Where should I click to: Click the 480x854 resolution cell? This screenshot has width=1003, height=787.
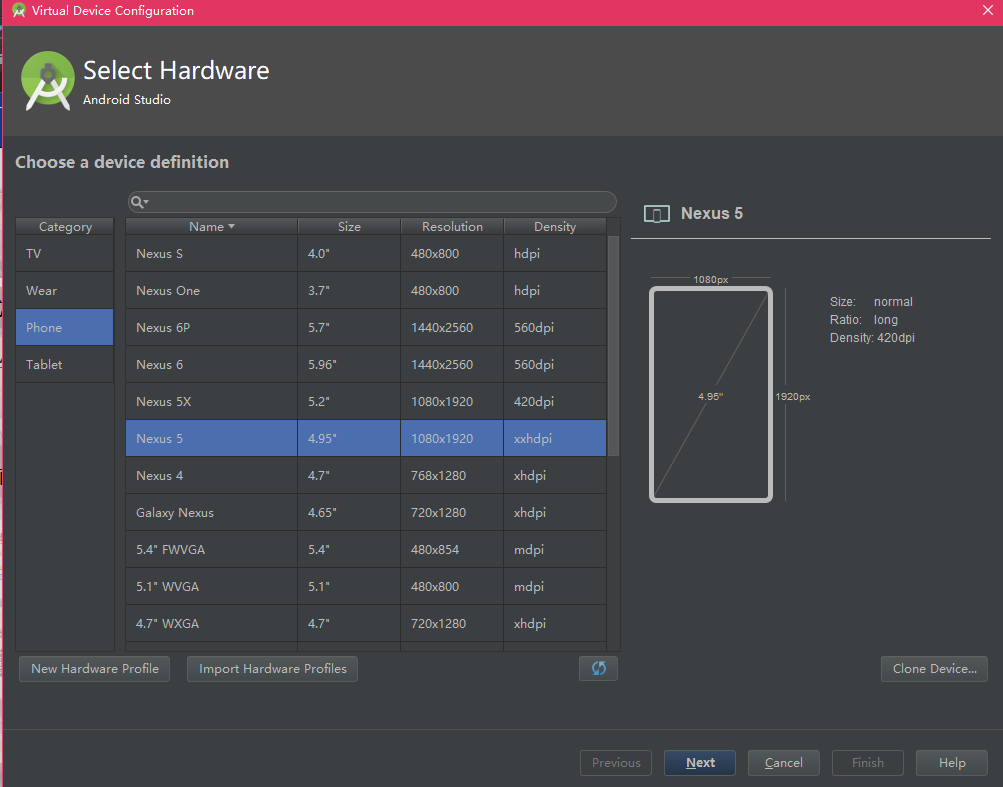pos(452,550)
